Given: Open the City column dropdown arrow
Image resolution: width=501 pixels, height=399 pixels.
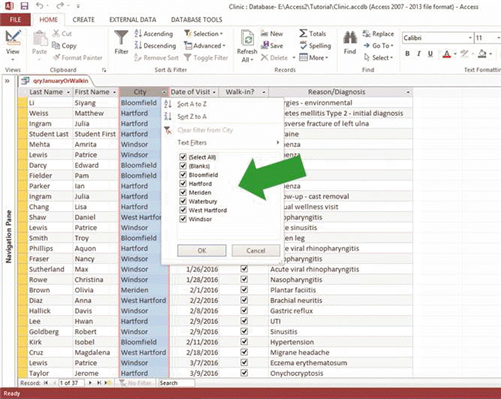Looking at the screenshot, I should coord(164,92).
